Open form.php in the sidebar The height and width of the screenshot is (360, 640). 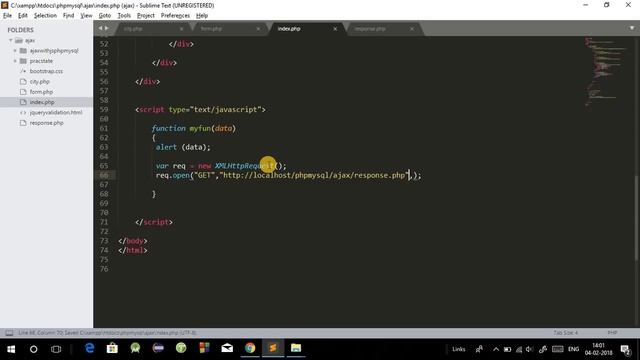coord(41,92)
